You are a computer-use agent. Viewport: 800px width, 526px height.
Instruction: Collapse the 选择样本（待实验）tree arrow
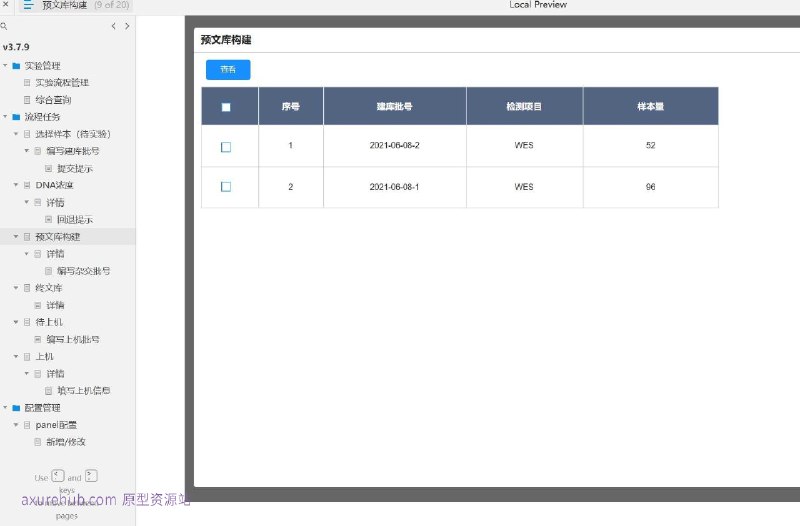point(16,134)
